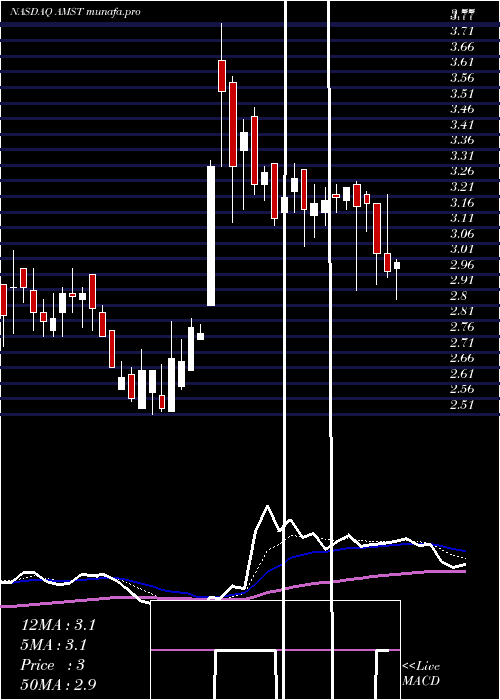The image size is (500, 700).
Task: Click the 3.26 price axis label
Action: (x=462, y=171)
